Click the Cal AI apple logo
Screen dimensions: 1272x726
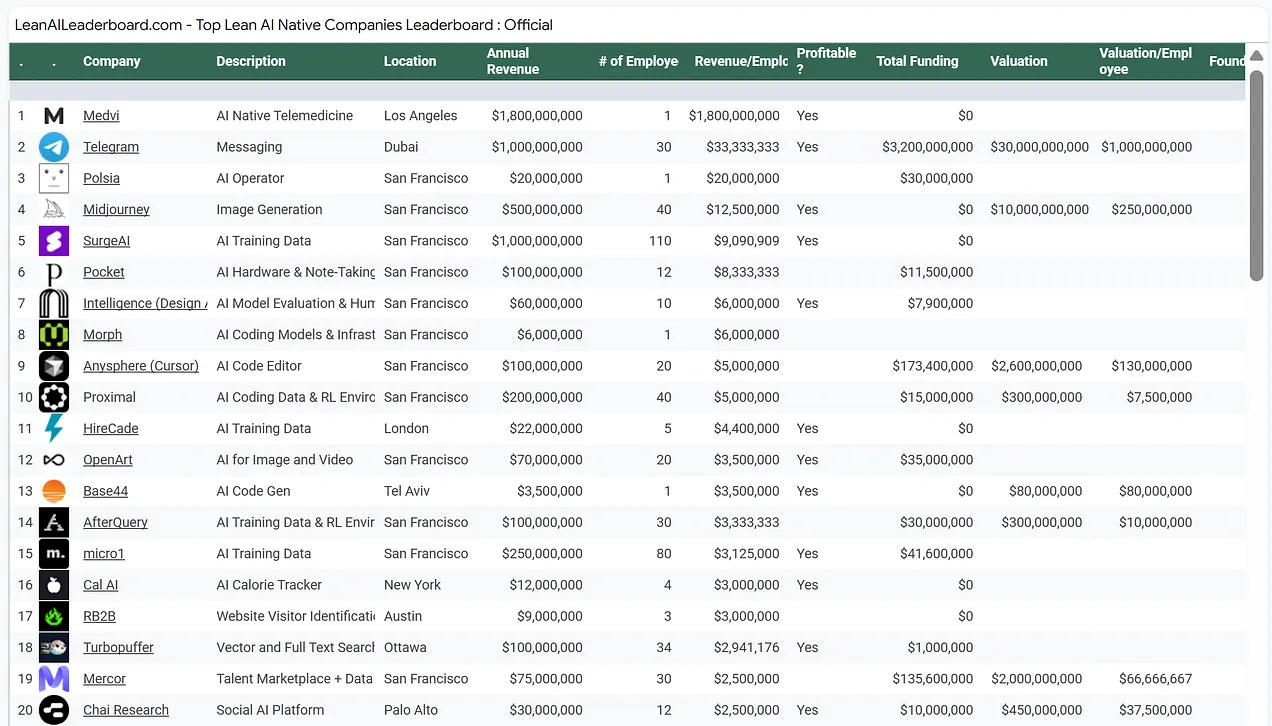(54, 585)
